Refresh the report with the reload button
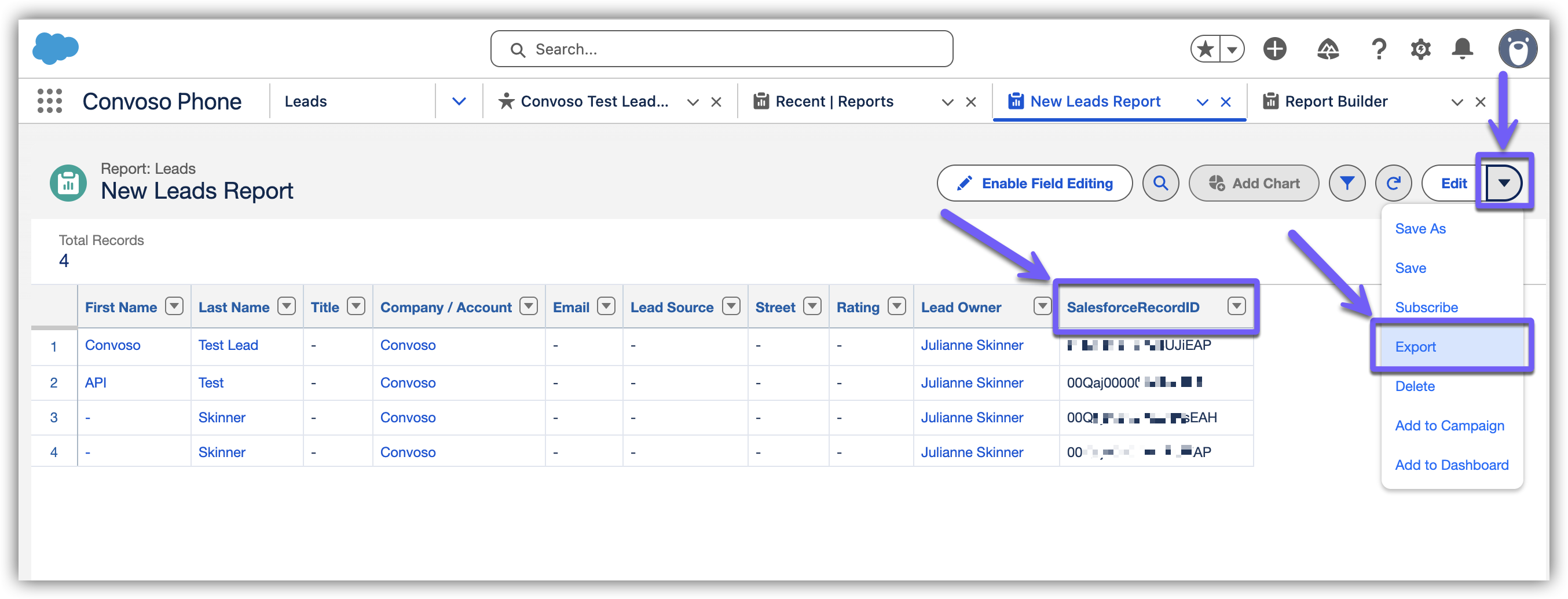Screen dimensions: 1568x599 pyautogui.click(x=1393, y=183)
